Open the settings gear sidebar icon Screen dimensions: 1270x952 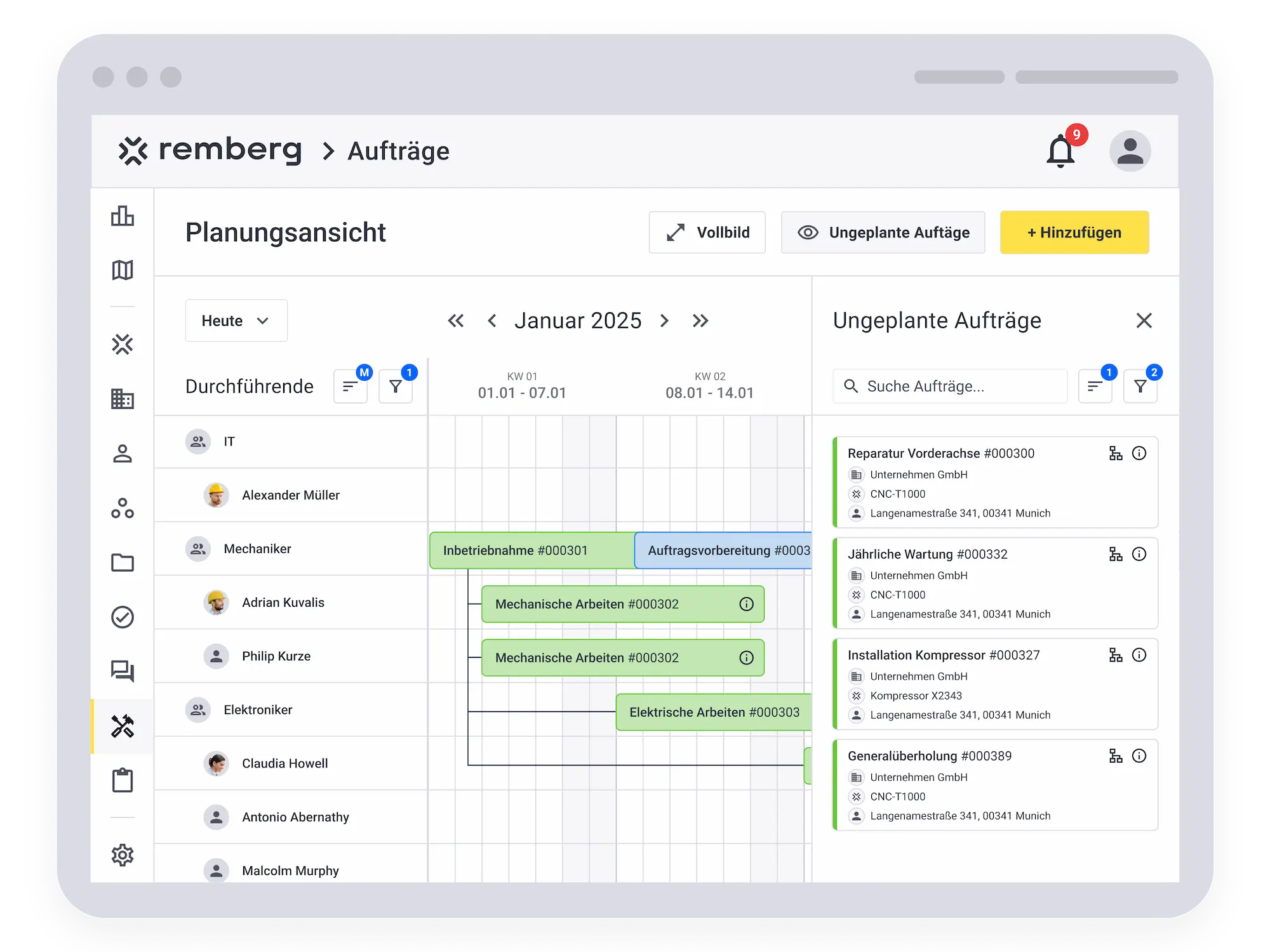123,855
